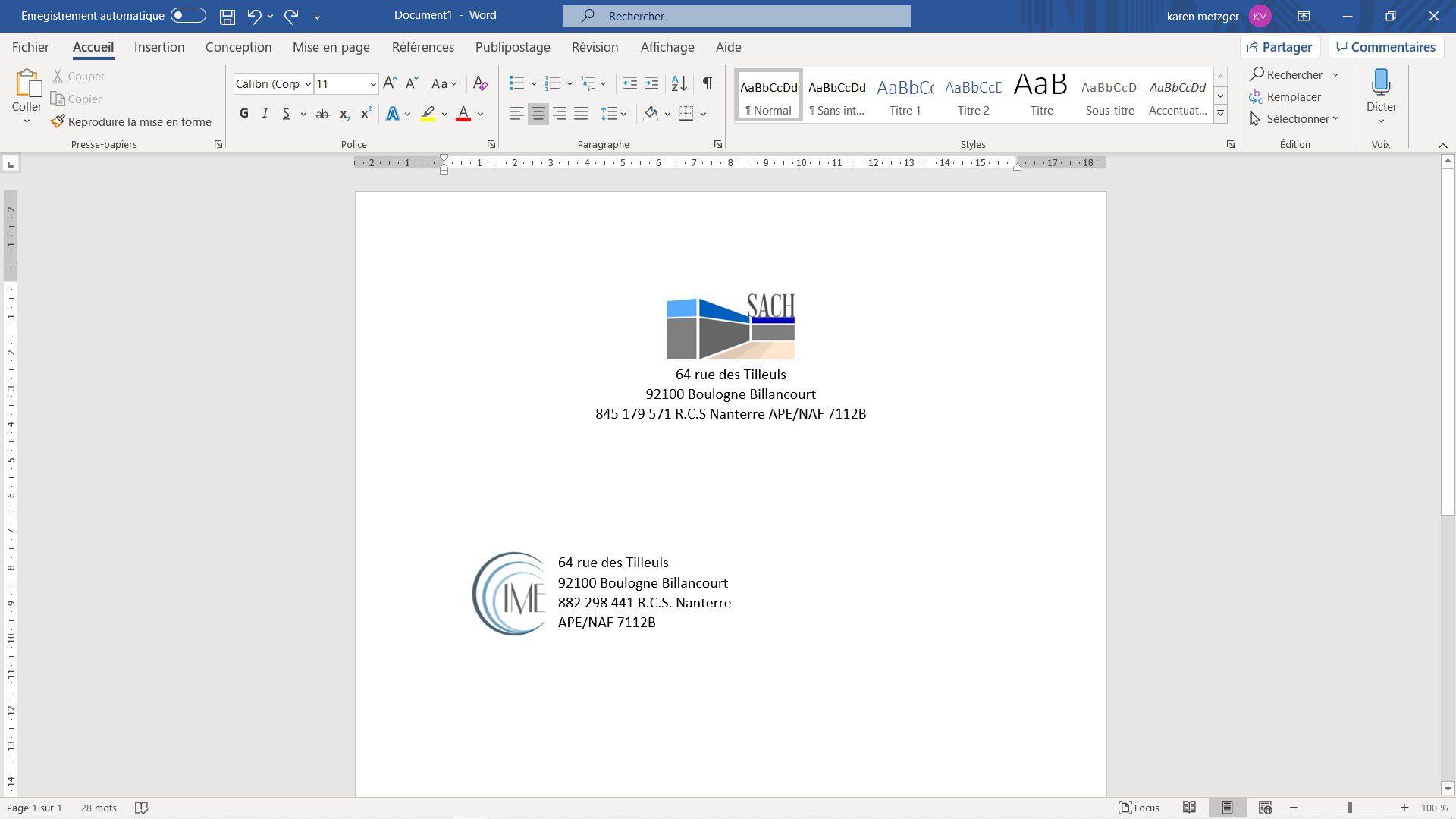Apply yellow text highlight color

[428, 114]
